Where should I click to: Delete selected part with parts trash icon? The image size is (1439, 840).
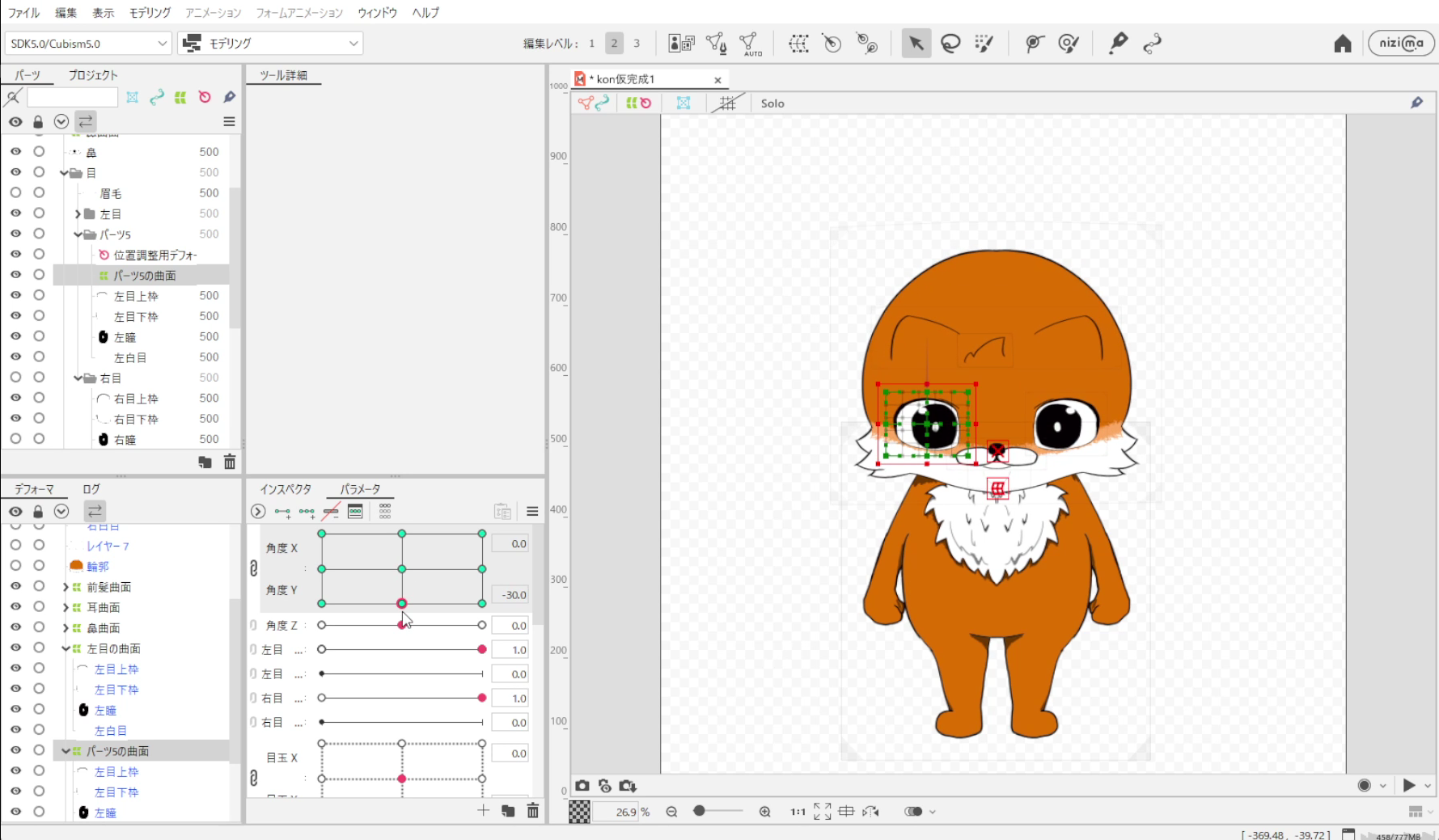(x=230, y=462)
